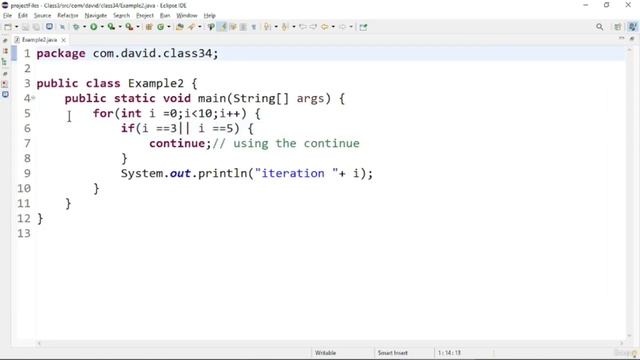Open the Type Hierarchy icon in left sidebar
Screen dimensions: 640x360
click(x=5, y=62)
